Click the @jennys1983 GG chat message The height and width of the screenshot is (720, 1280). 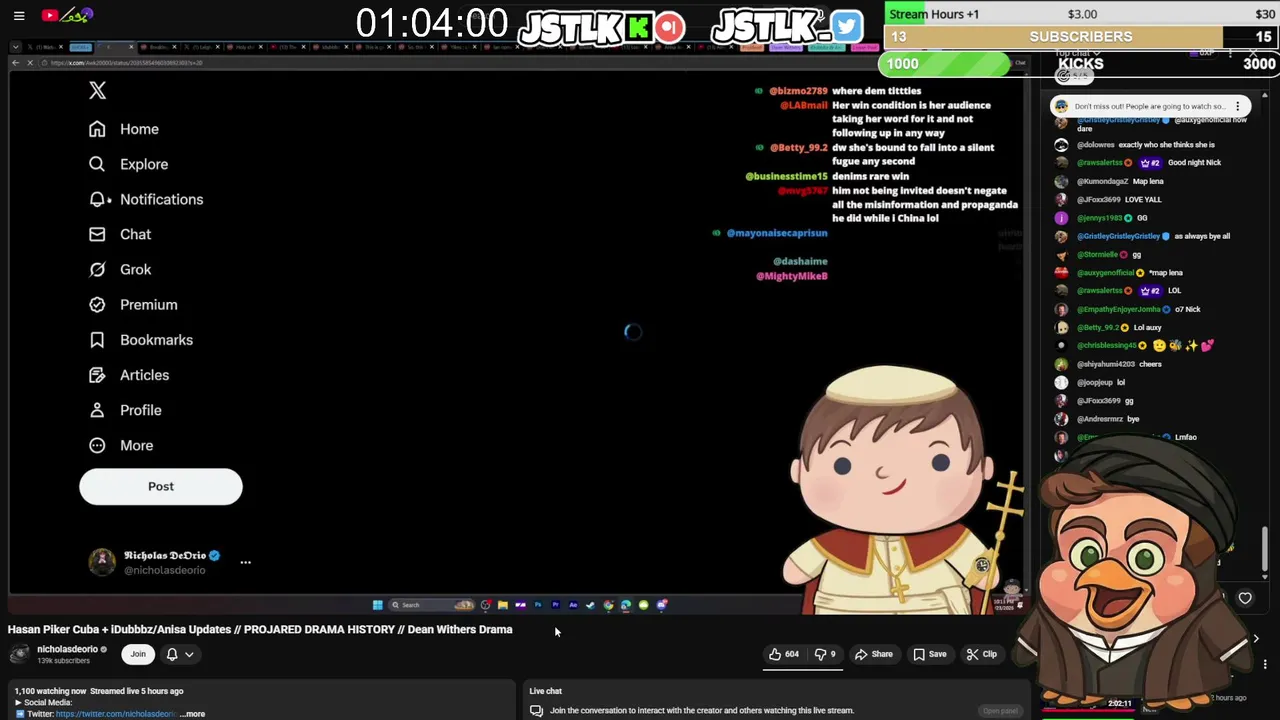click(x=1101, y=218)
